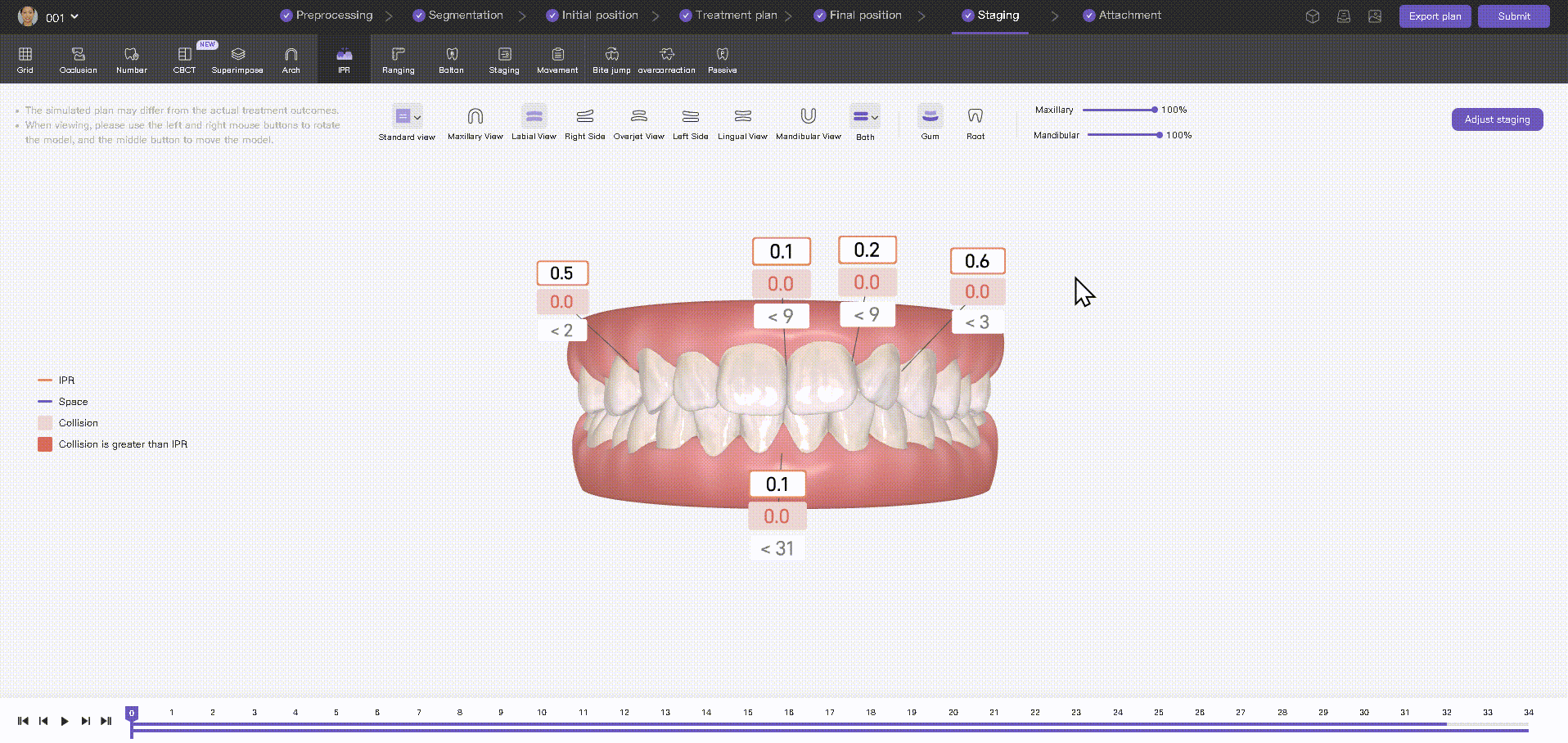Open the Occlusion tool
1568x743 pixels.
(x=78, y=60)
